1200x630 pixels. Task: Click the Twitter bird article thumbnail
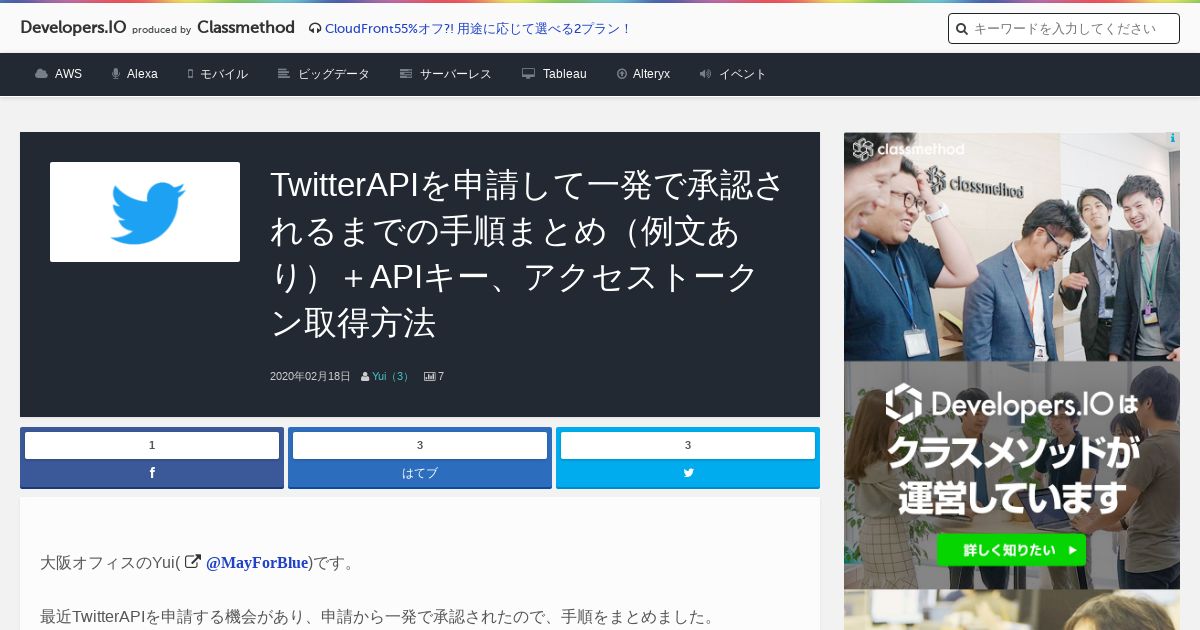point(145,212)
